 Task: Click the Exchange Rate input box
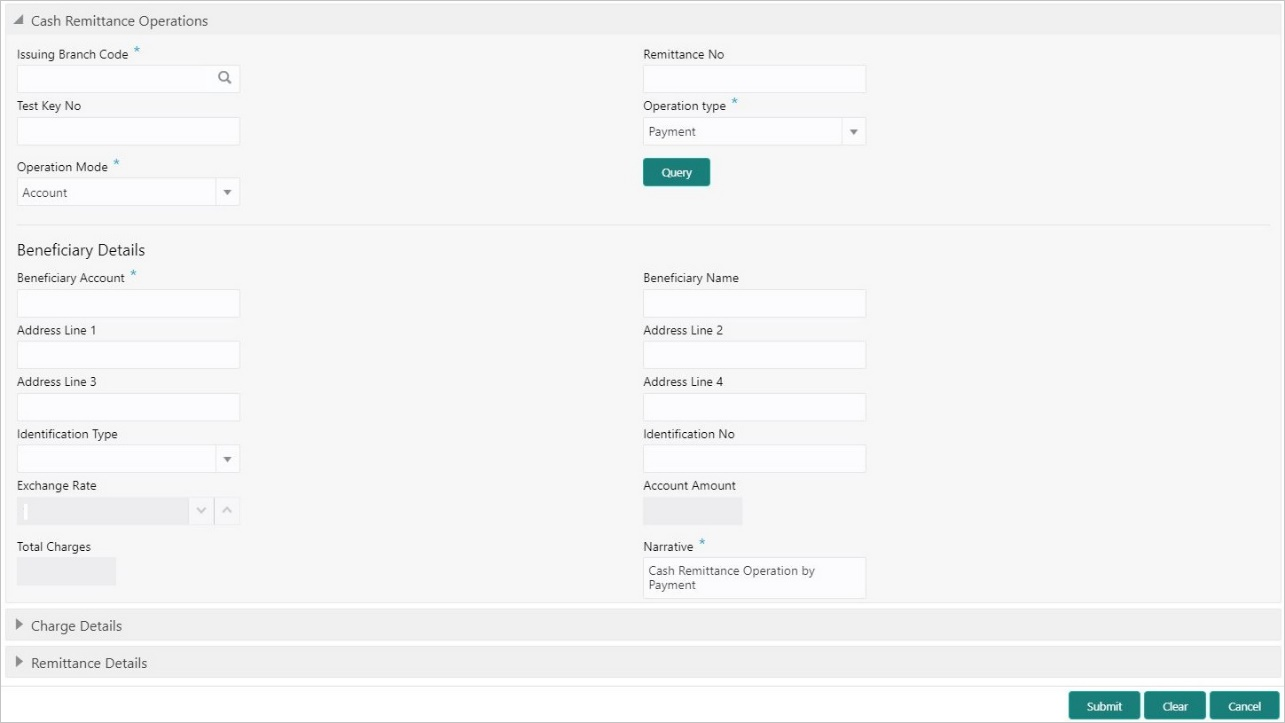click(x=103, y=511)
